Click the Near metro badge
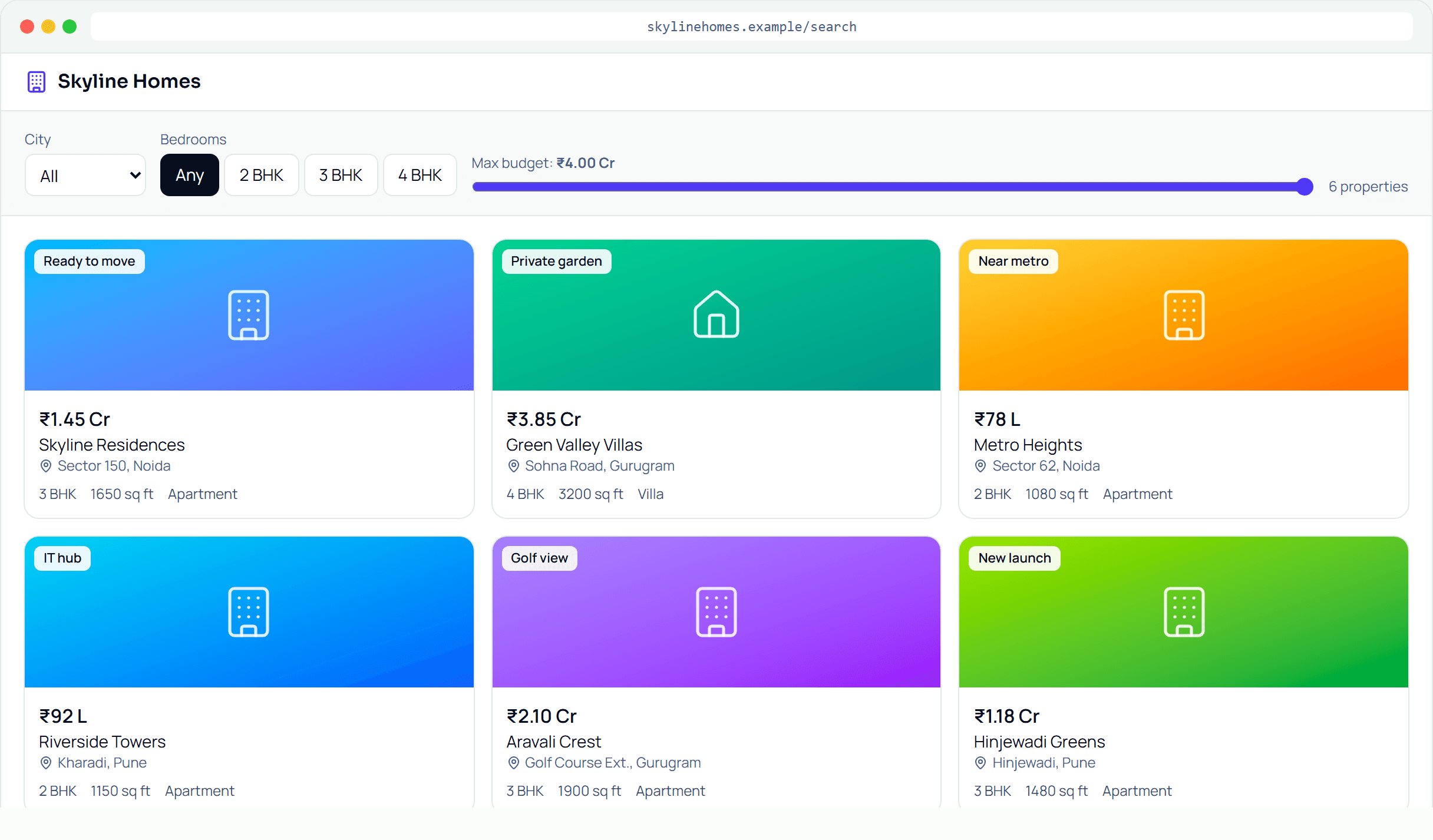This screenshot has width=1433, height=840. tap(1013, 262)
